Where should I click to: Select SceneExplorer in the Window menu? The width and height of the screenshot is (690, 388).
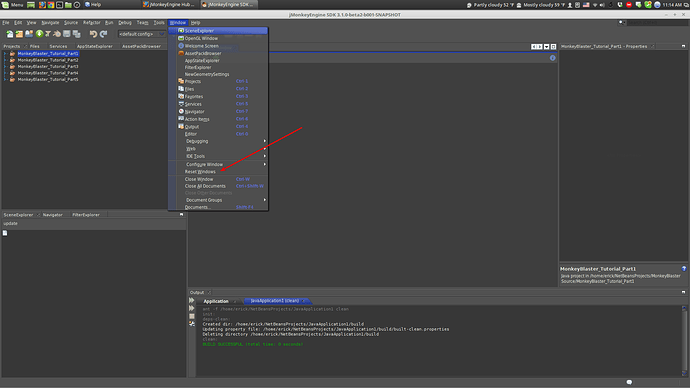pos(218,31)
